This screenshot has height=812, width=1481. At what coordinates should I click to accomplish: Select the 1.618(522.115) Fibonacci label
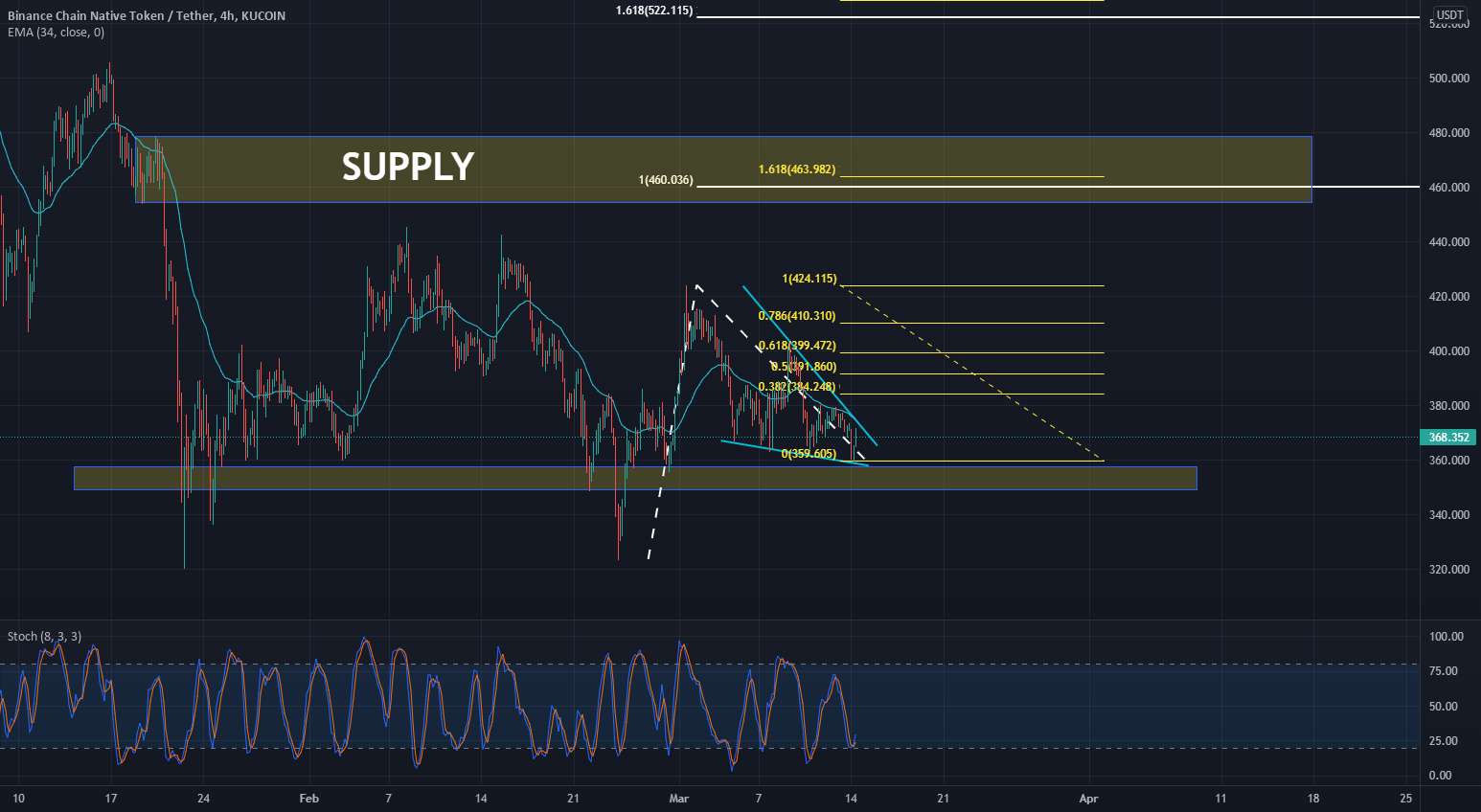click(x=654, y=11)
